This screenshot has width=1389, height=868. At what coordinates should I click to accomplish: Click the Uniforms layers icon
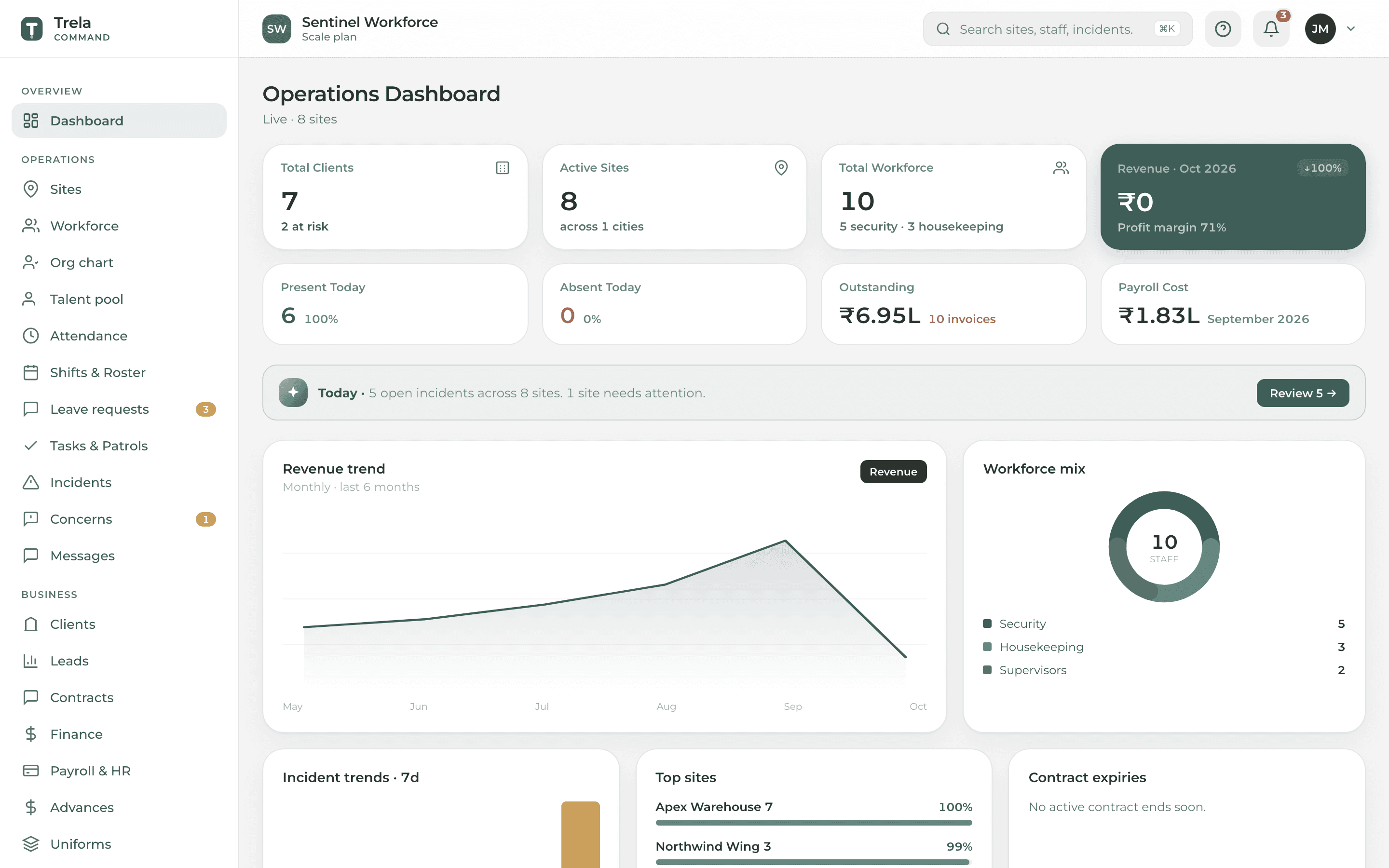point(31,844)
